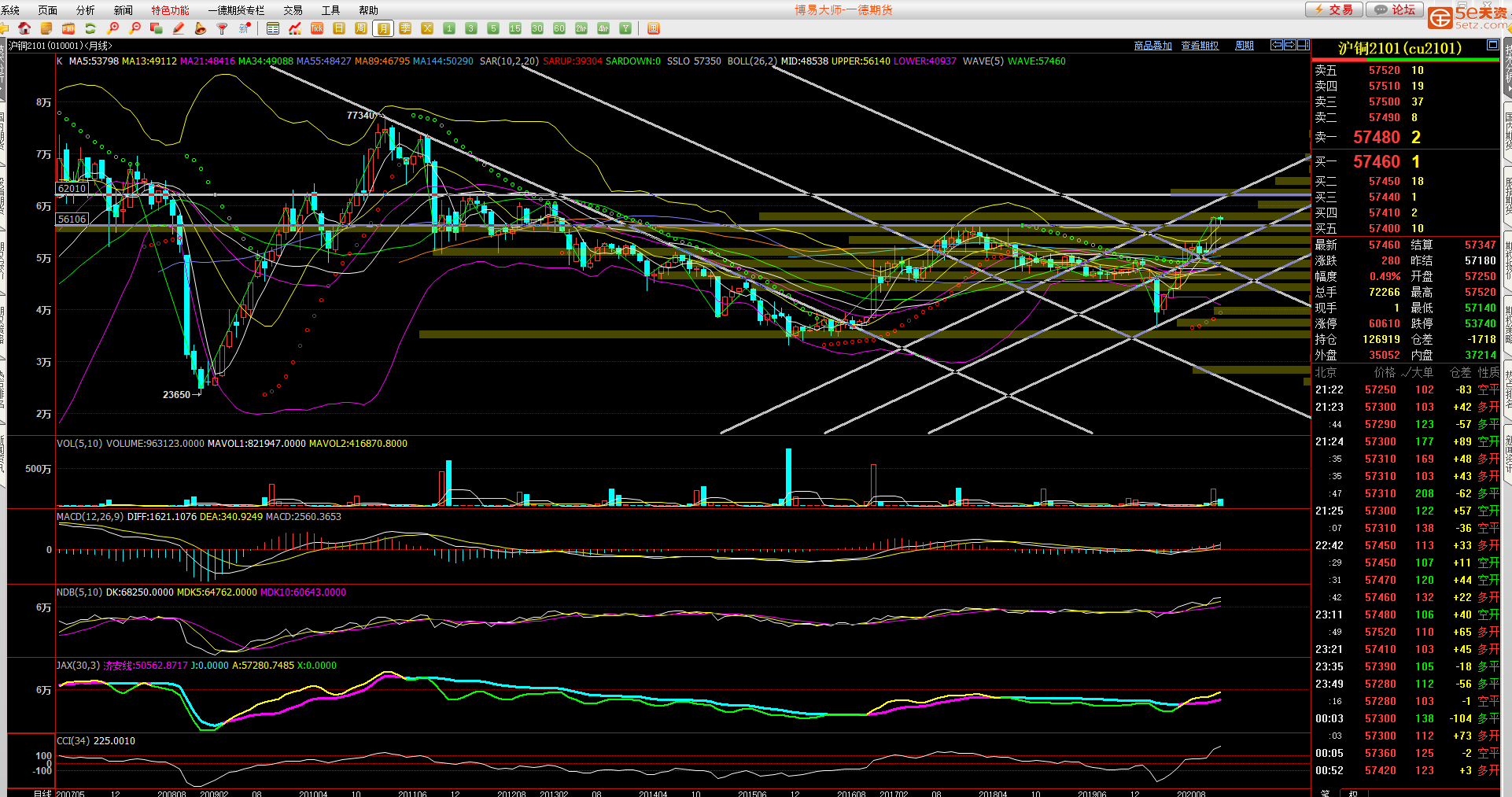Open the alert bell icon

point(201,28)
